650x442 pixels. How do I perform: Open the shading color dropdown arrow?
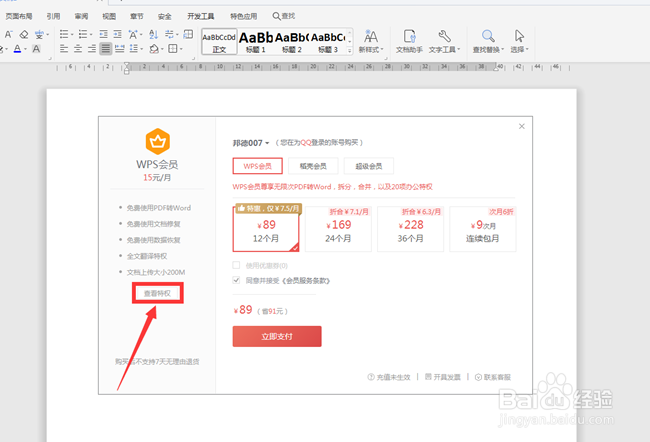tap(162, 49)
